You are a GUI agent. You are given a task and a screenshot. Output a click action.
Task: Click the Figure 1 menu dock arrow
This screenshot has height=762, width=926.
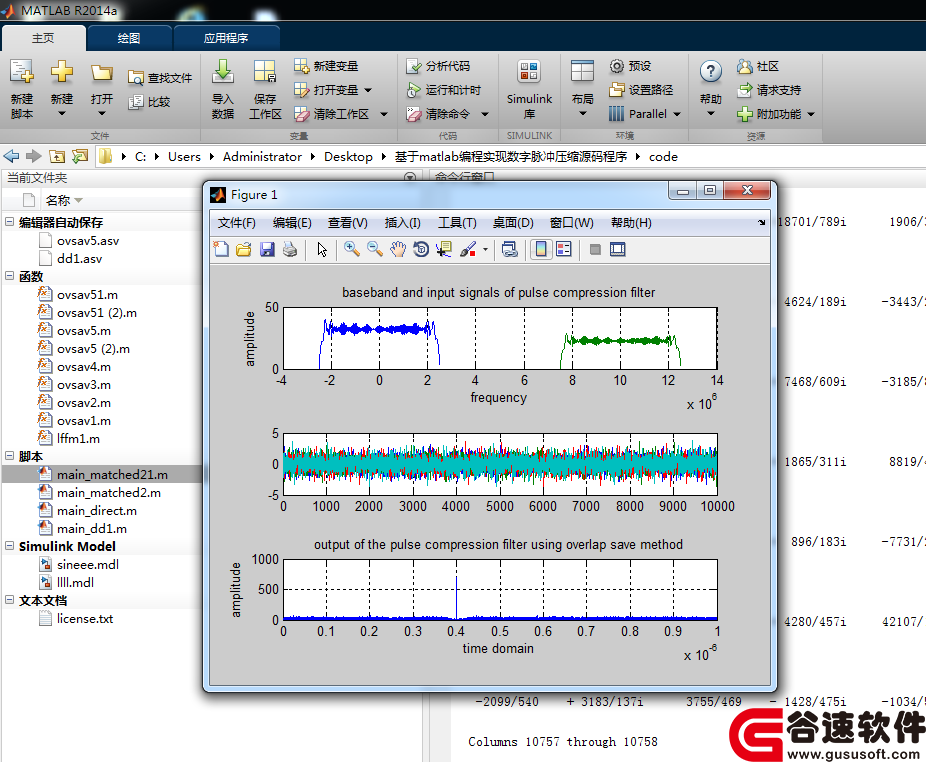761,222
